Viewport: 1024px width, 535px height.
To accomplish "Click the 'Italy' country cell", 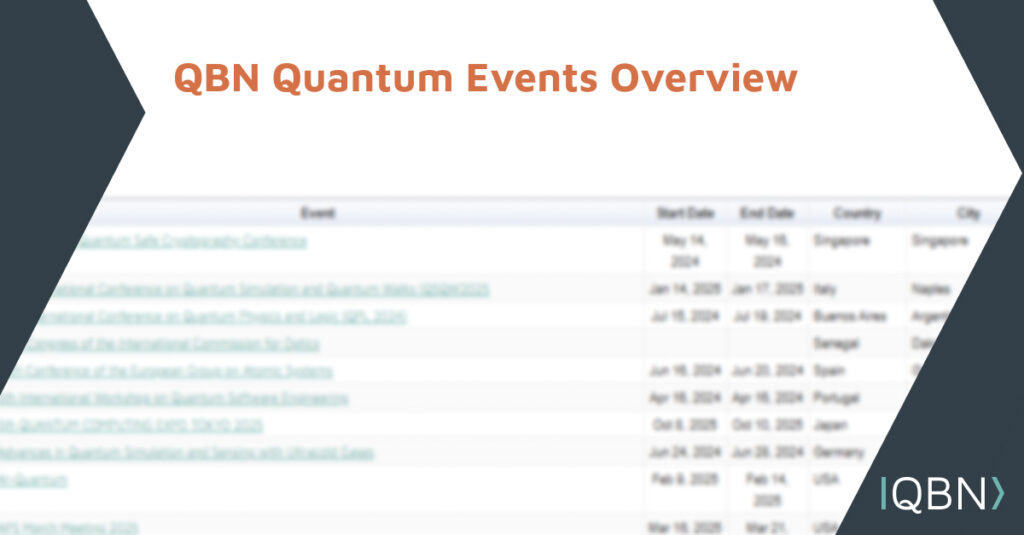I will tap(825, 289).
